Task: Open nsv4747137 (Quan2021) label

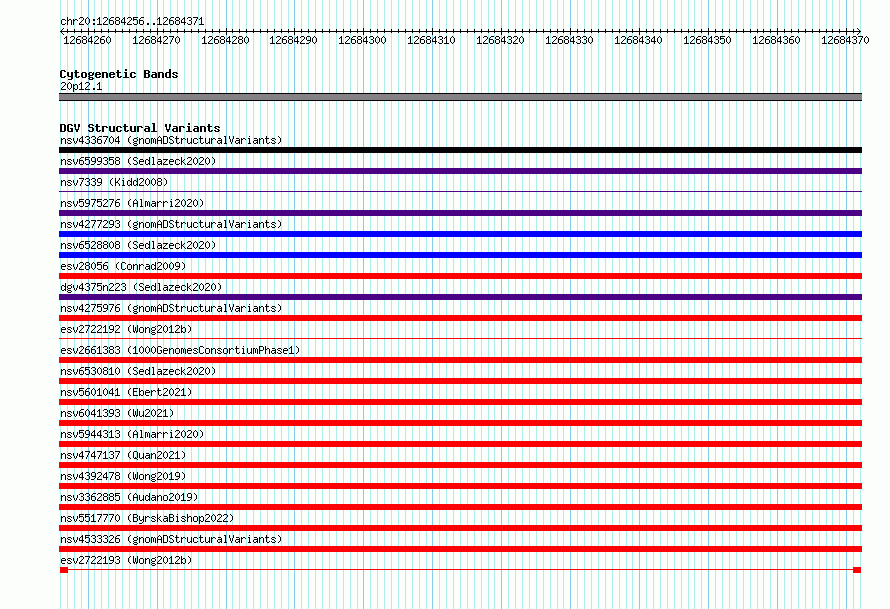Action: (123, 455)
